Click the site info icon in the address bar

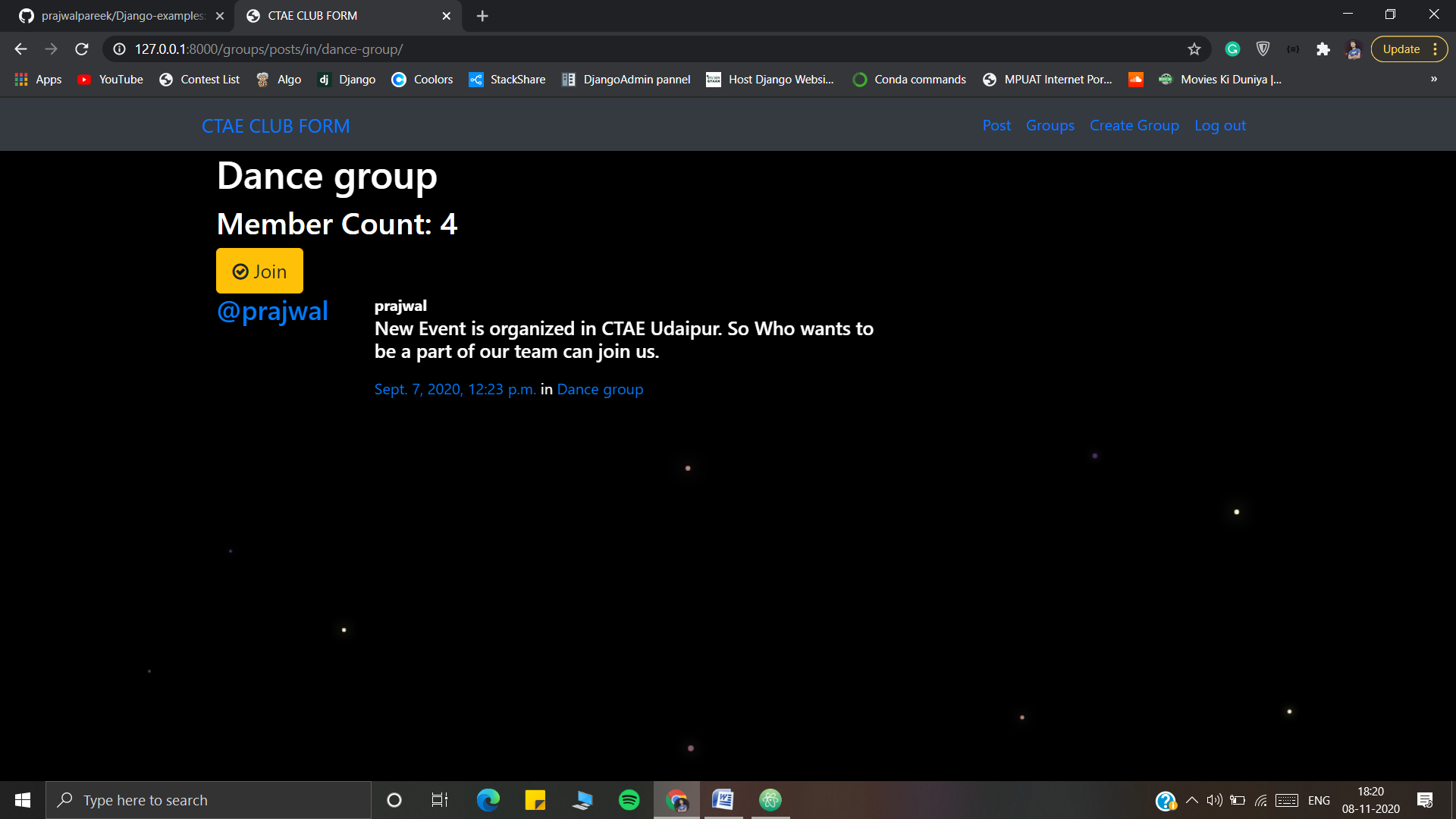(118, 49)
